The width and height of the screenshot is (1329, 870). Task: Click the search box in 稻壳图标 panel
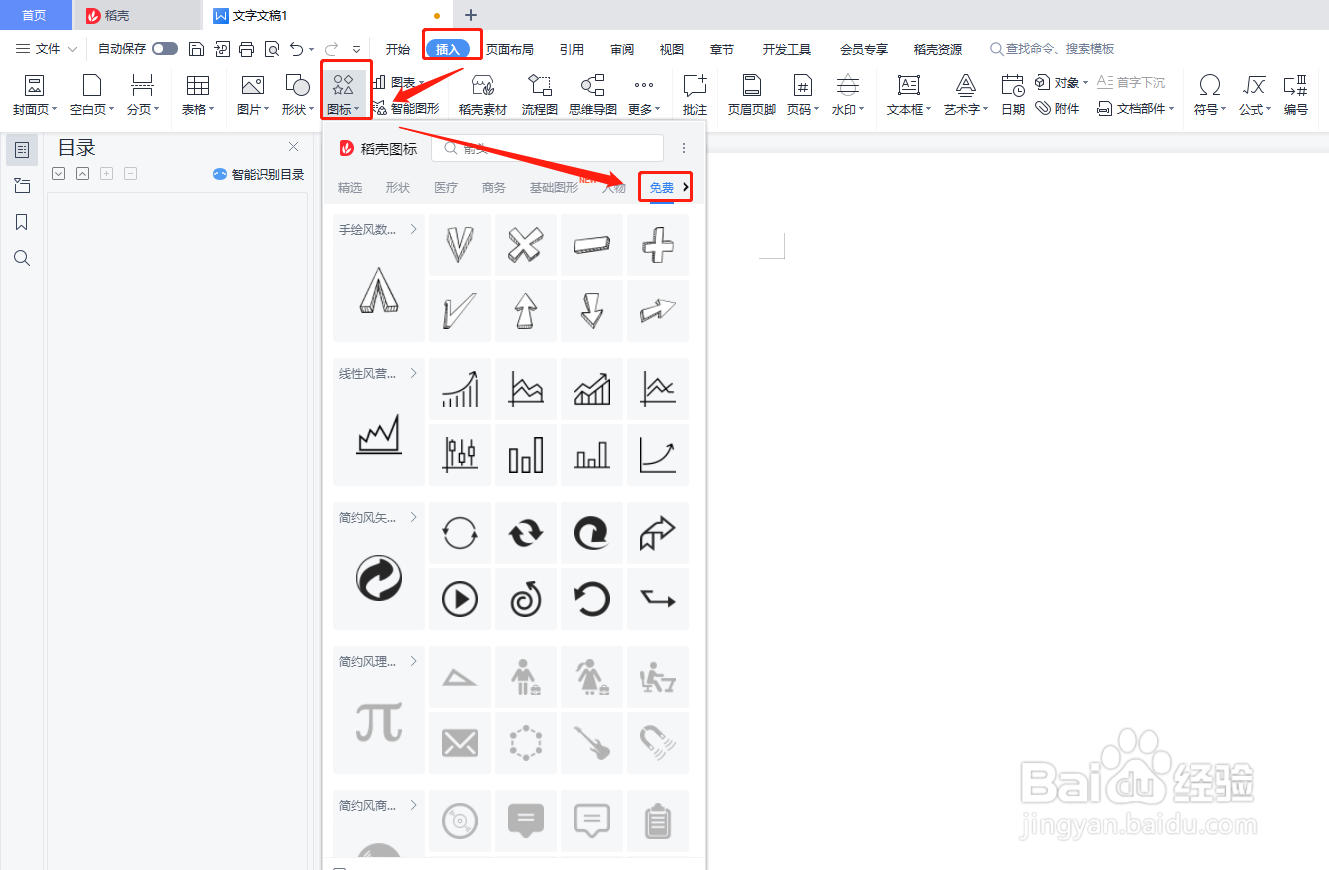coord(547,148)
